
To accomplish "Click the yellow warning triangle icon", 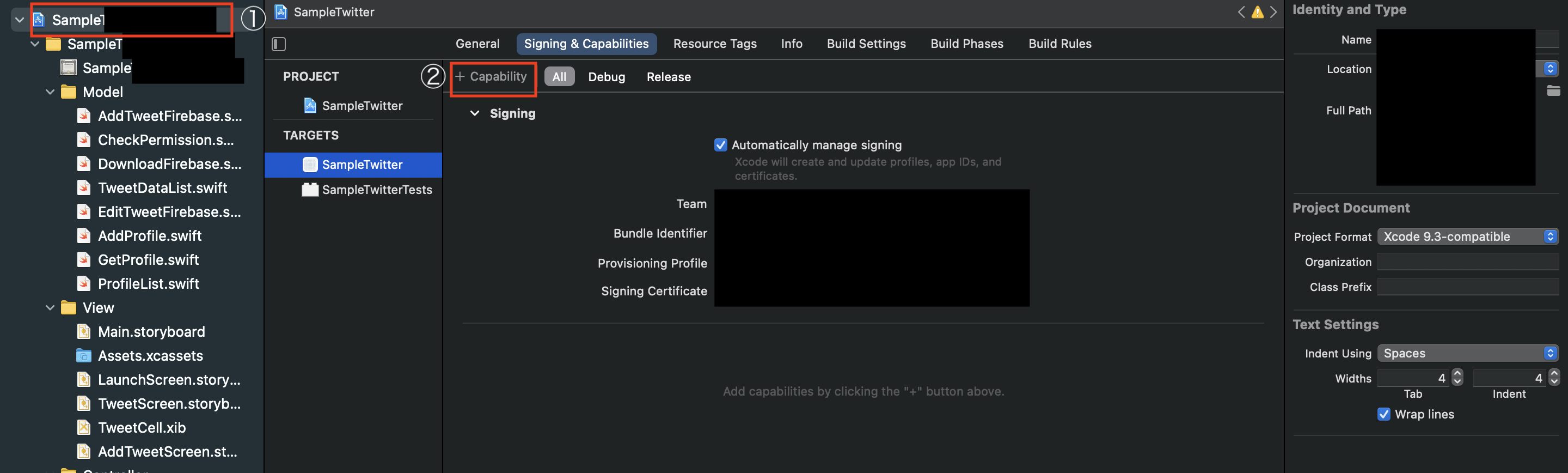I will [1257, 12].
